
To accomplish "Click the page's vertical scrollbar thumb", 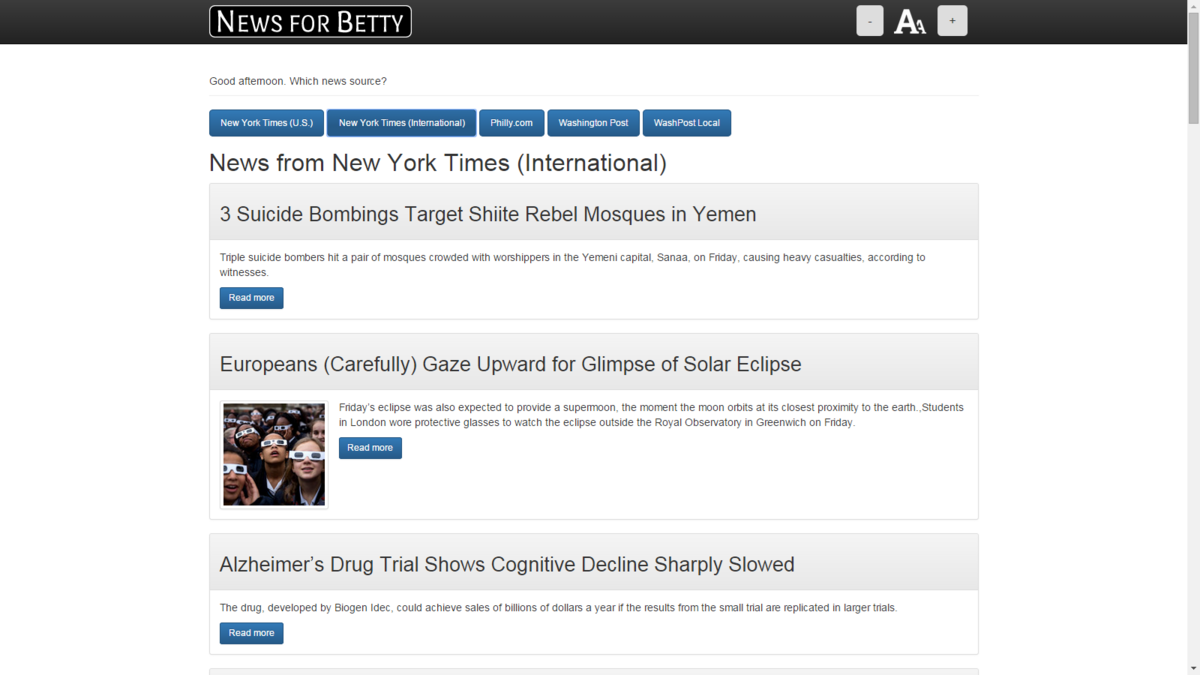I will point(1193,65).
